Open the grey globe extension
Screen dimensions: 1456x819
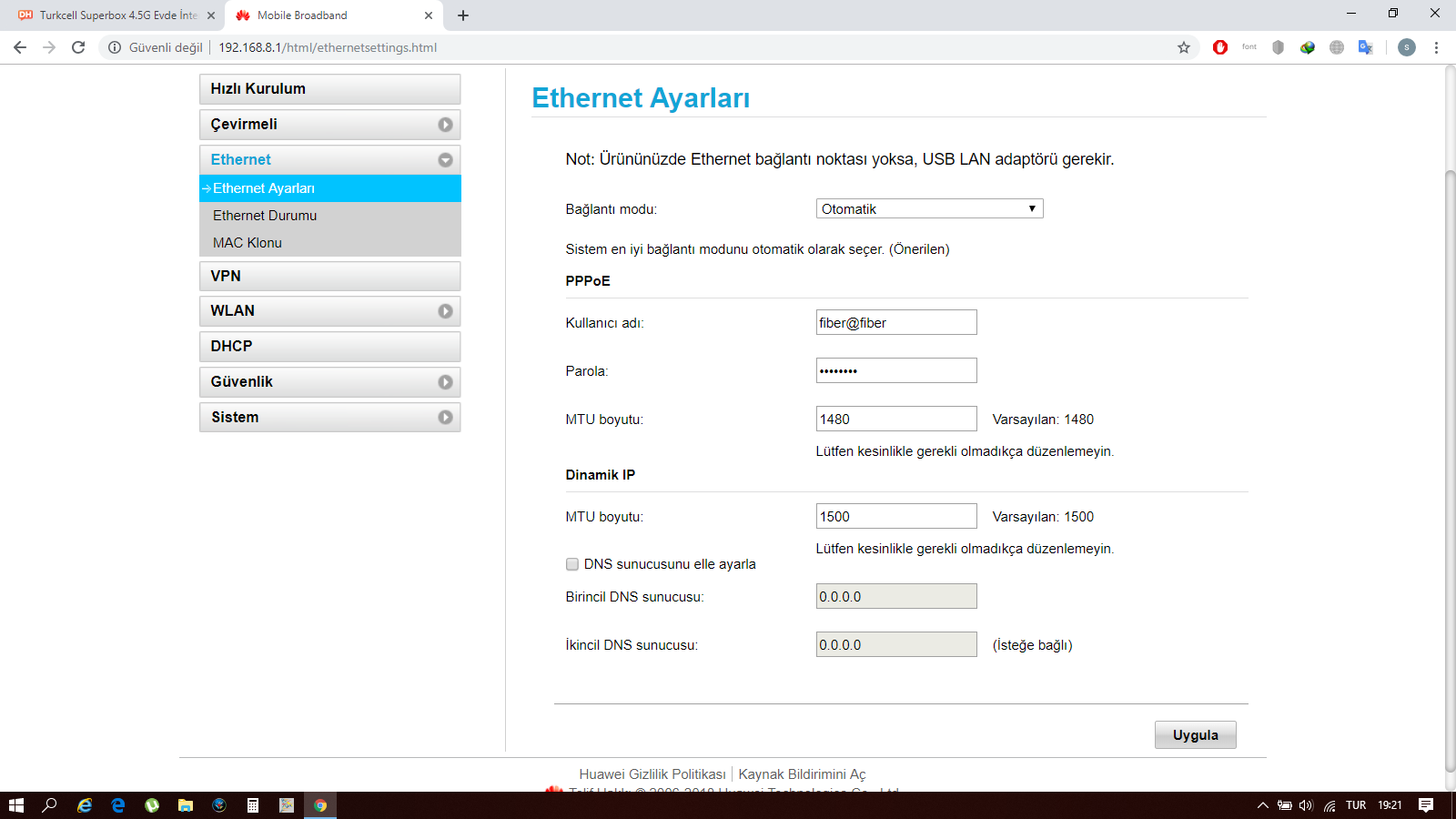[1337, 47]
